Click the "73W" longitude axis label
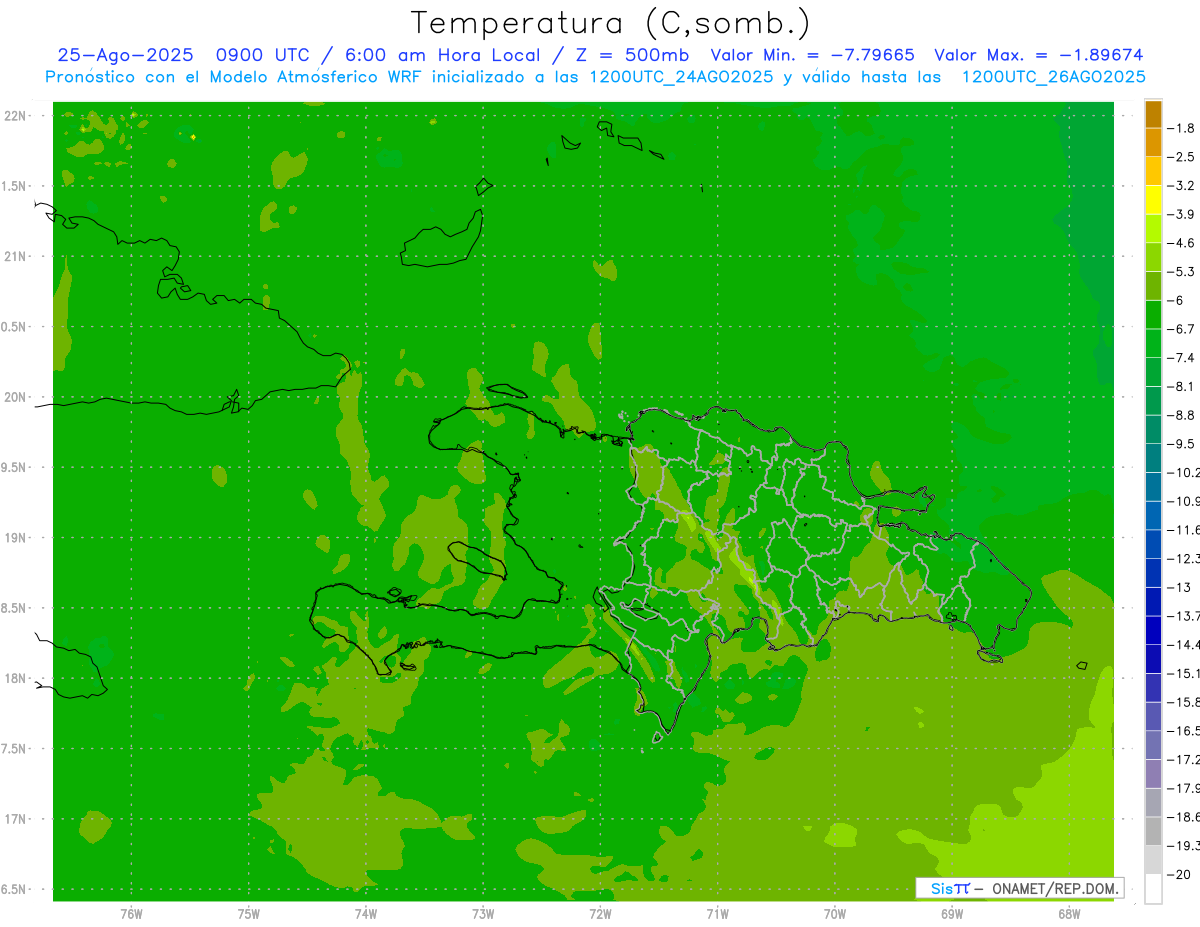The height and width of the screenshot is (927, 1200). pyautogui.click(x=483, y=914)
